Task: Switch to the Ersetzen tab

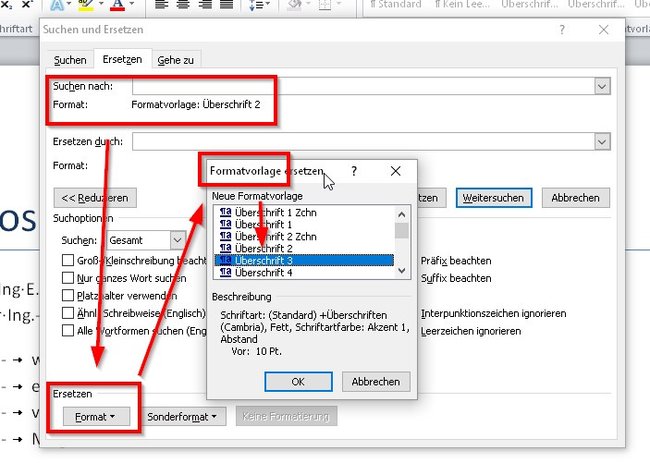Action: (122, 59)
